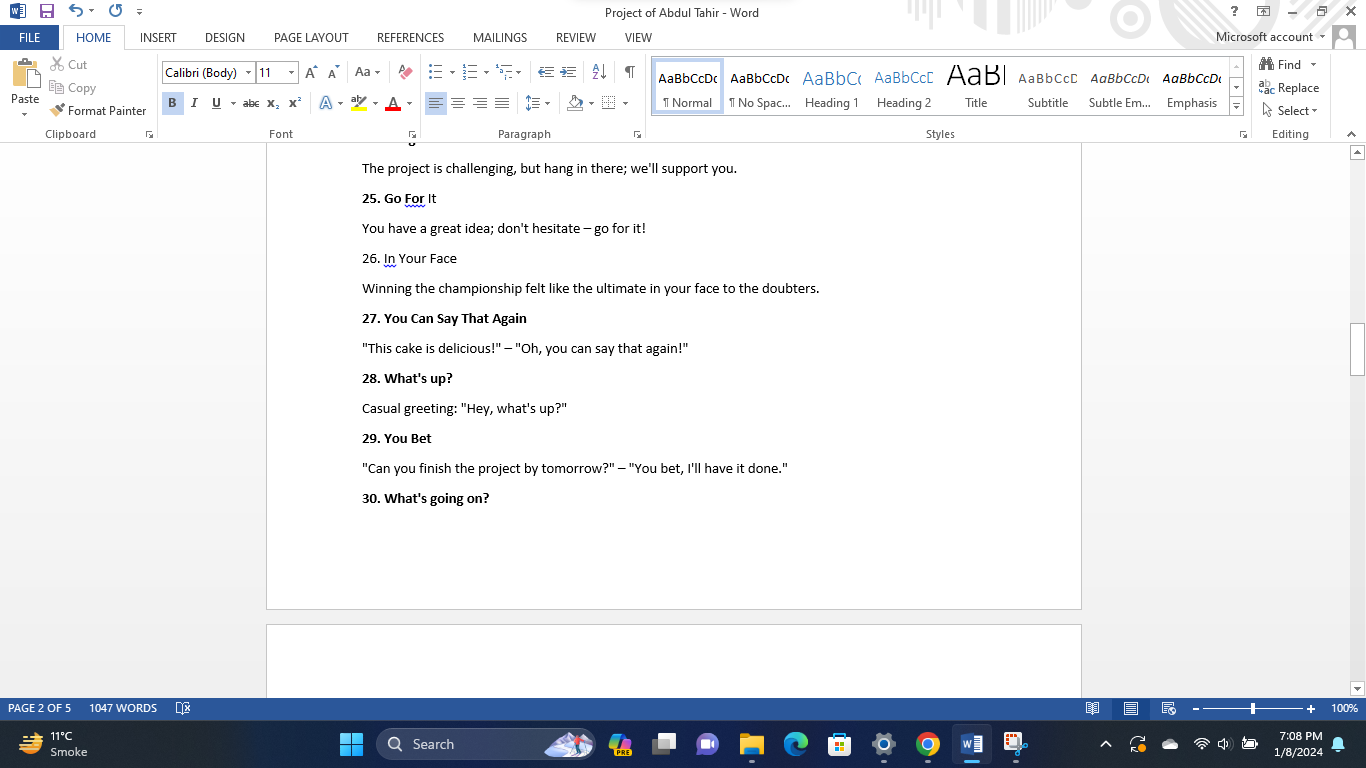Open the Calibri (Body) font name dropdown
Image resolution: width=1366 pixels, height=768 pixels.
[249, 72]
